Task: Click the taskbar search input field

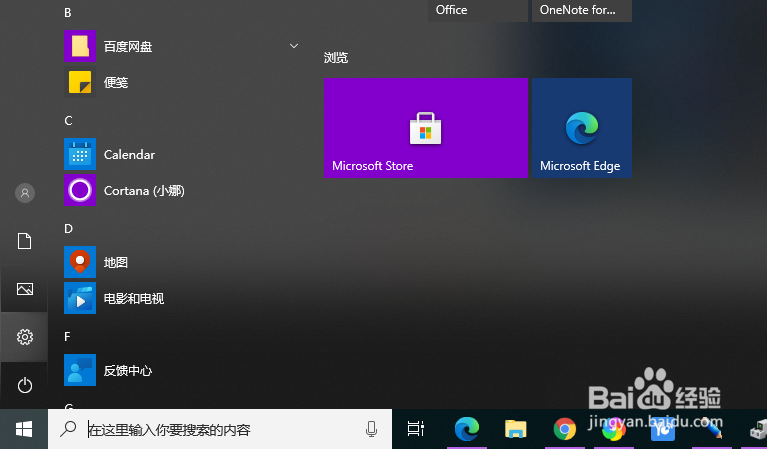Action: point(220,429)
